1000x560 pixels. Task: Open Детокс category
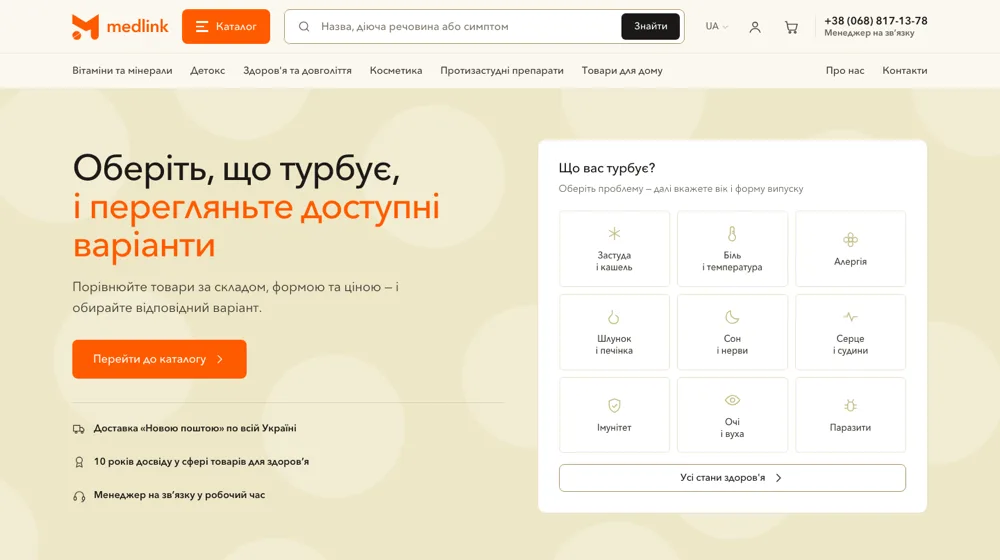(207, 71)
